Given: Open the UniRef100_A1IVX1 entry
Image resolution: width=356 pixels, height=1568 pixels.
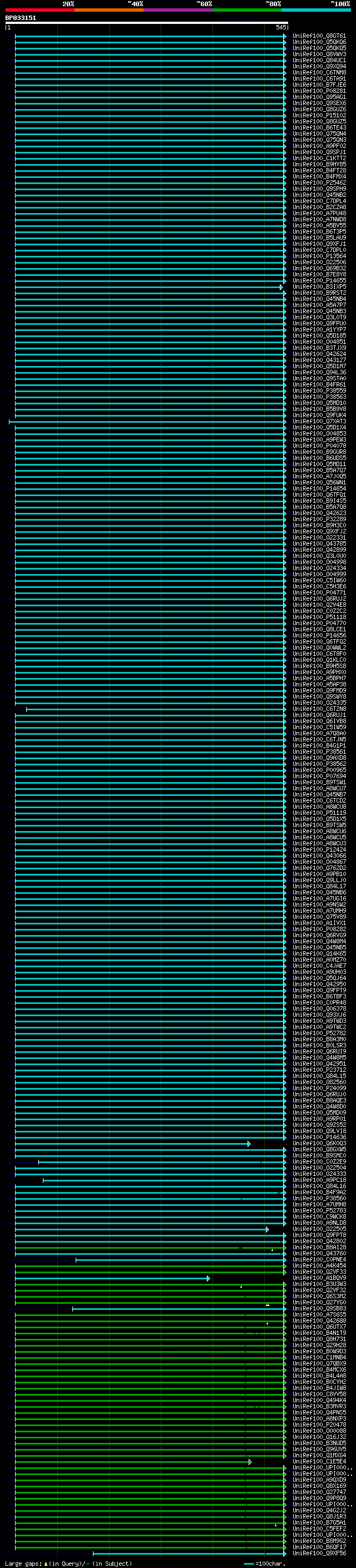Looking at the screenshot, I should pyautogui.click(x=319, y=923).
